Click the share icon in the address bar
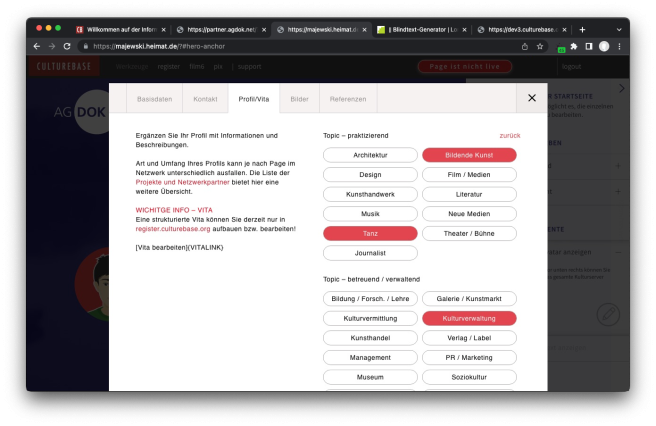This screenshot has width=656, height=426. (x=525, y=46)
